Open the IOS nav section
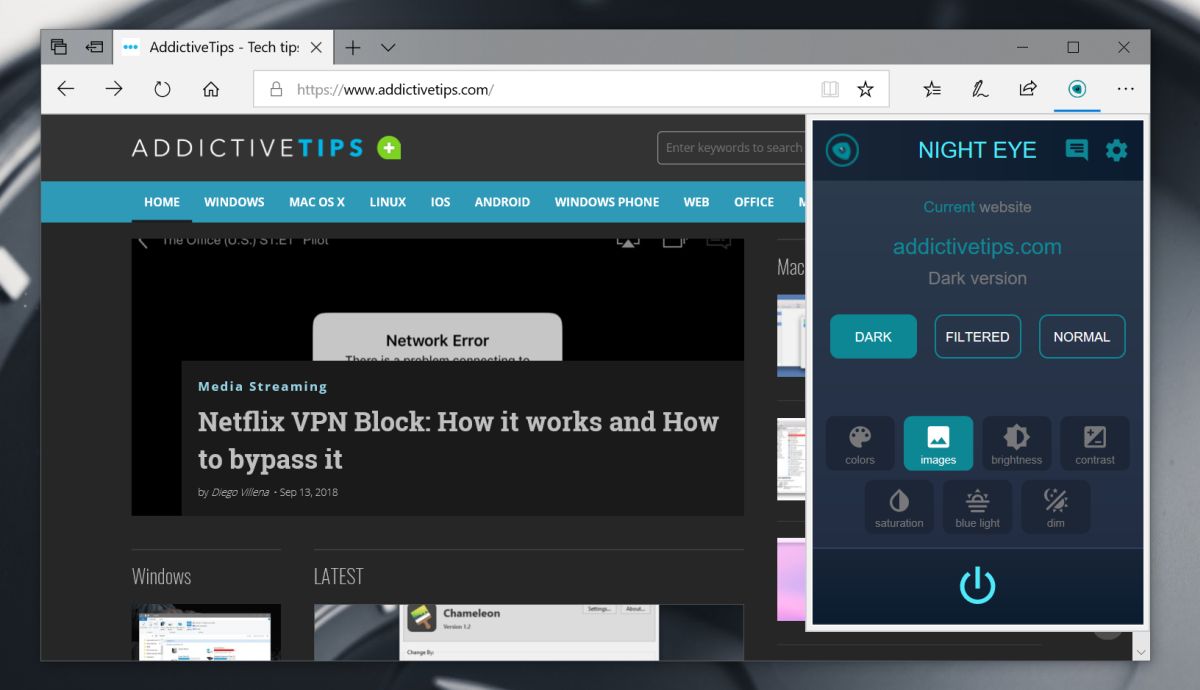 [441, 202]
